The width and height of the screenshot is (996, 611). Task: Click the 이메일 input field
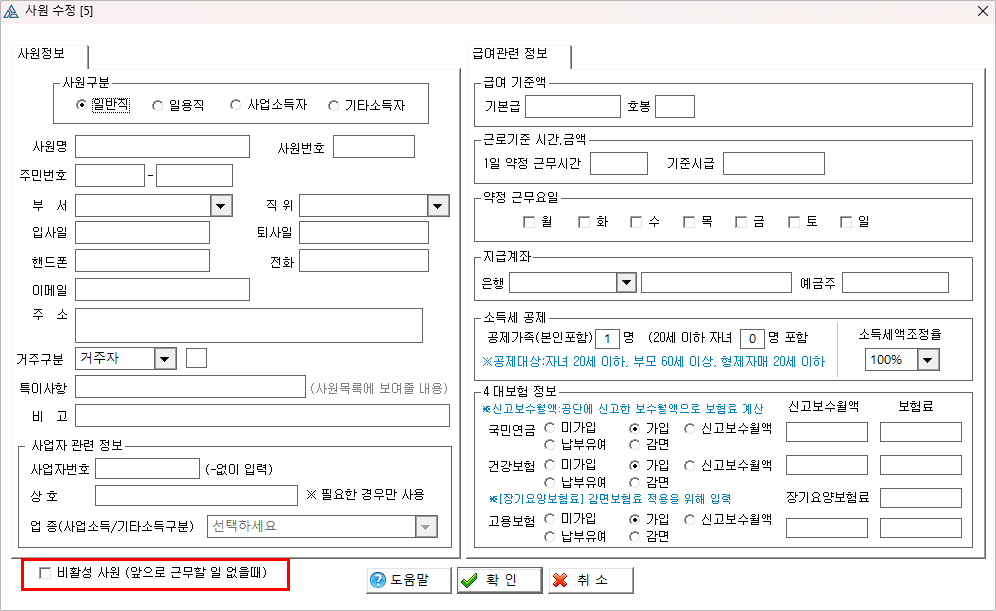(x=163, y=290)
